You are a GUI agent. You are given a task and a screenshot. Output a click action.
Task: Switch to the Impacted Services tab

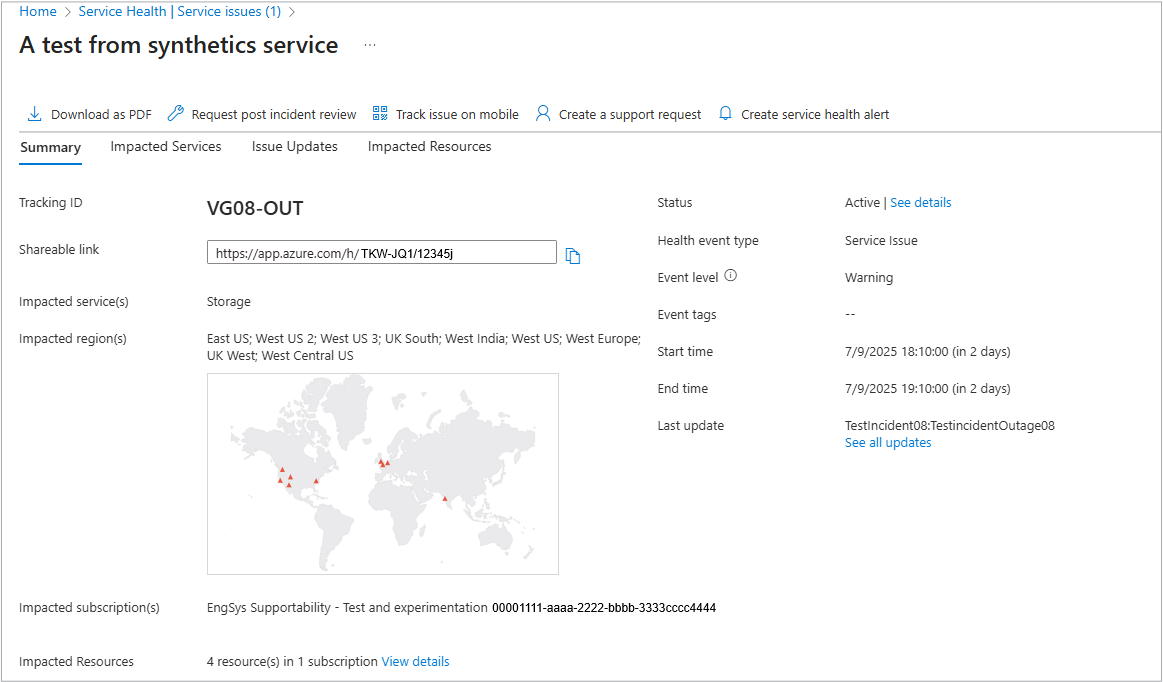click(x=166, y=147)
